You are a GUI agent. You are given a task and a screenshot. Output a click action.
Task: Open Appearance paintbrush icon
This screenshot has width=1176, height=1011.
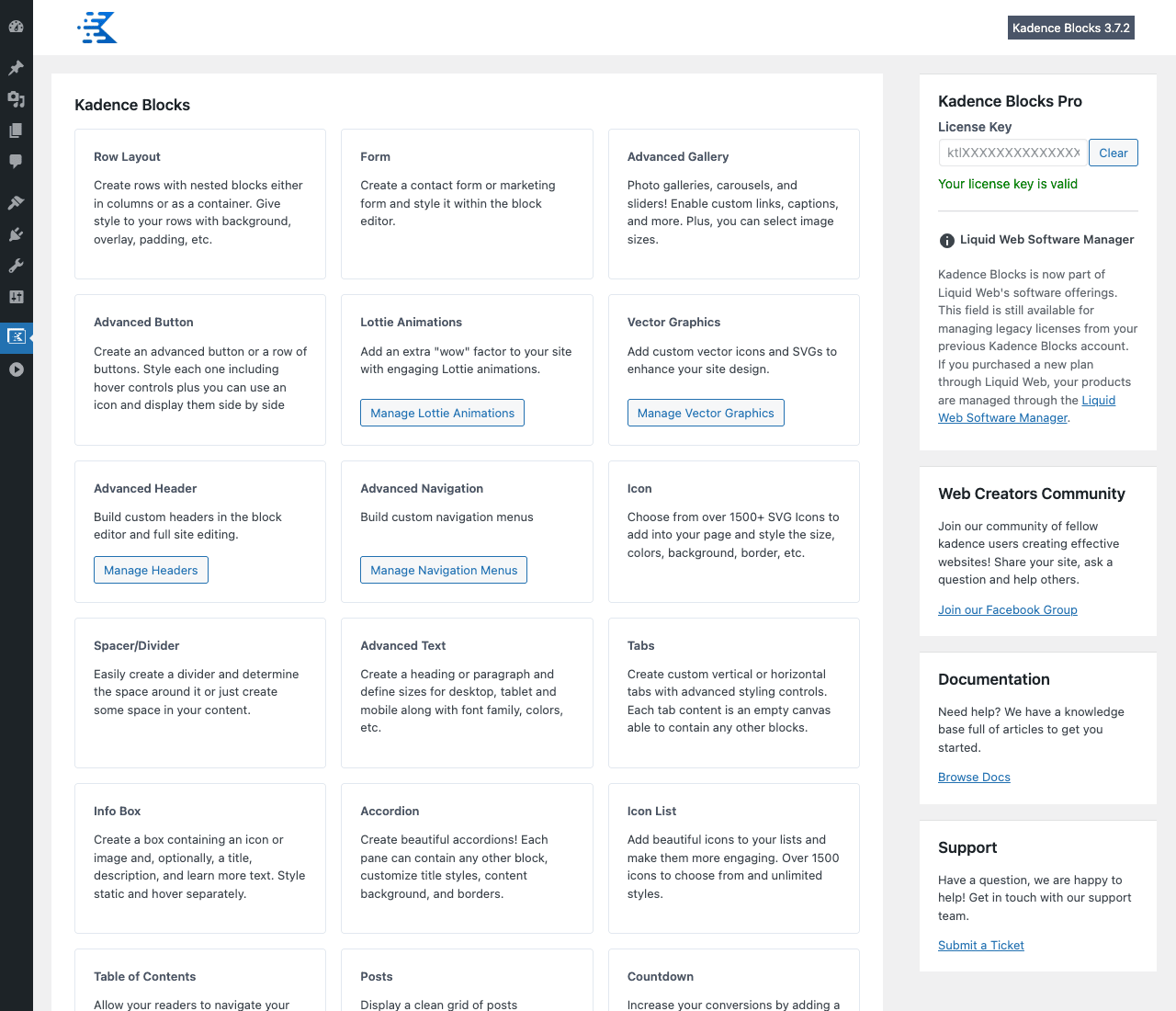click(x=16, y=203)
